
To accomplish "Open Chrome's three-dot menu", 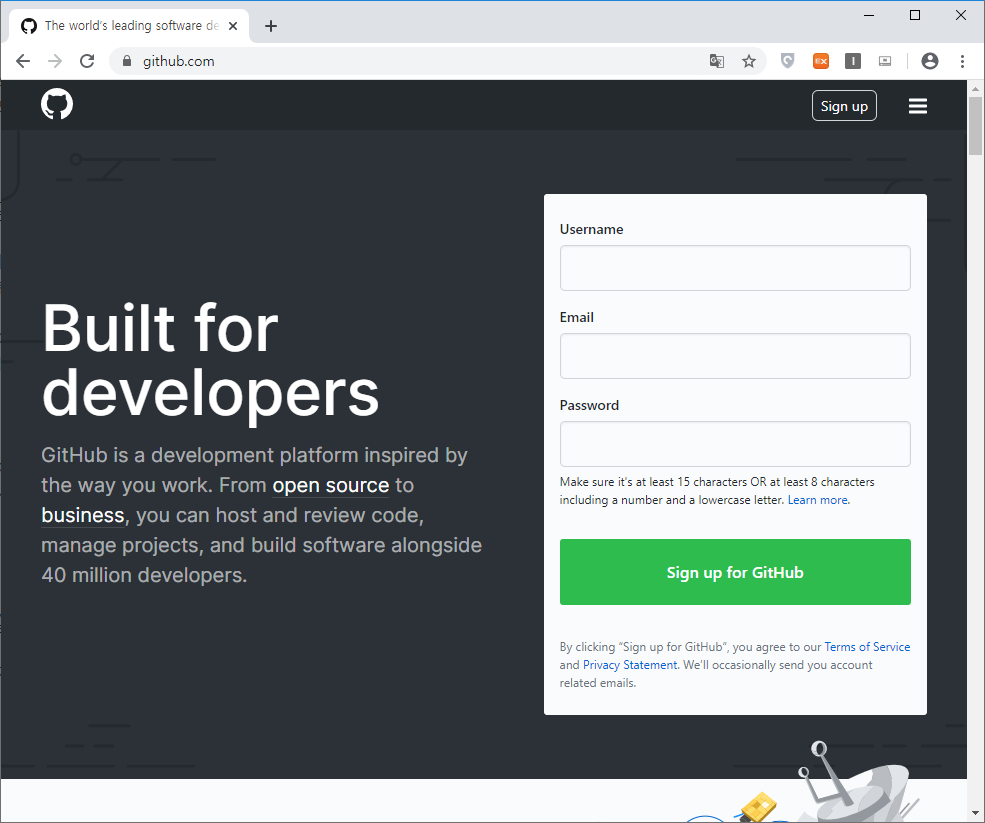I will (962, 61).
